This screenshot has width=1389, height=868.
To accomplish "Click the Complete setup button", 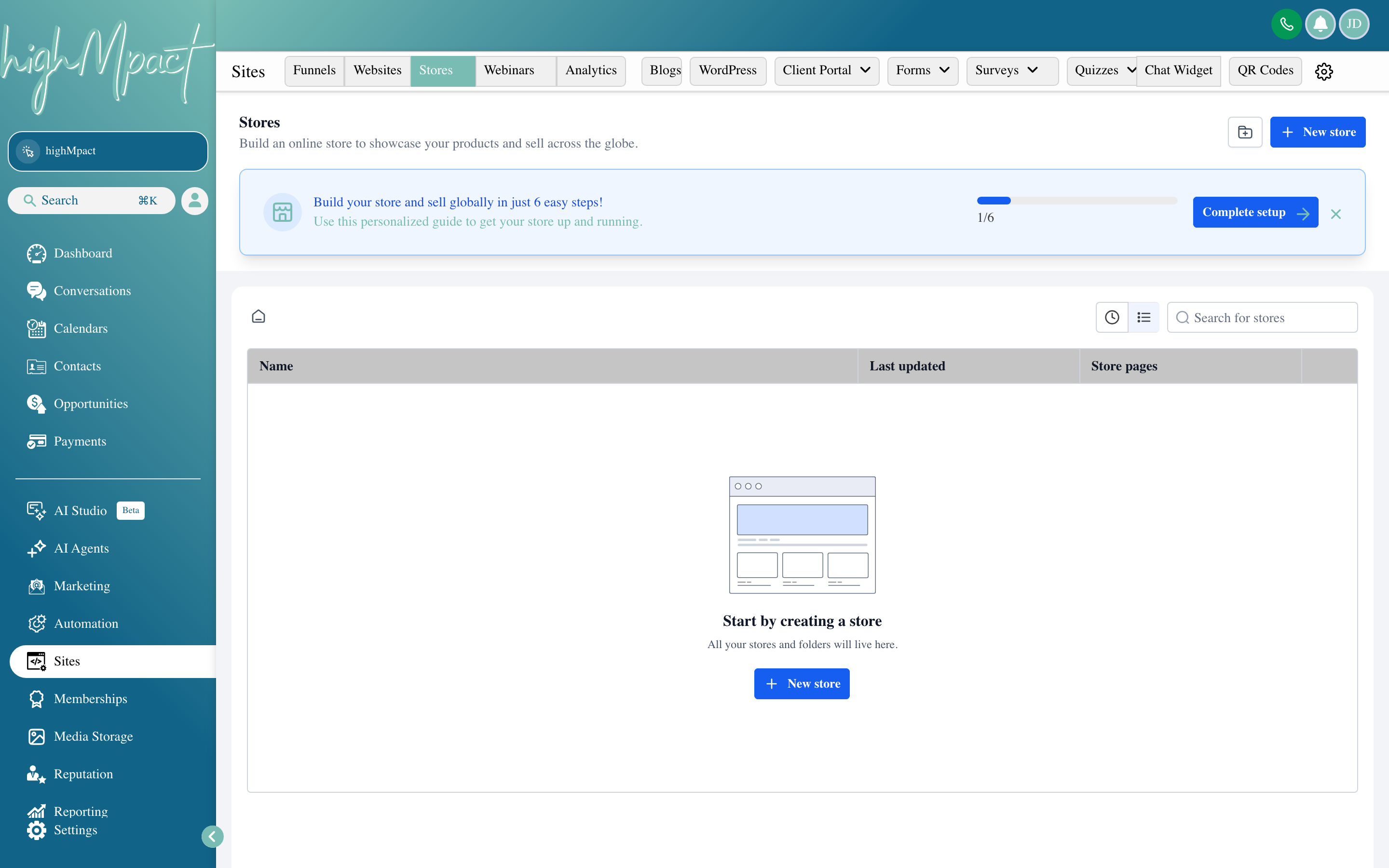I will 1255,212.
